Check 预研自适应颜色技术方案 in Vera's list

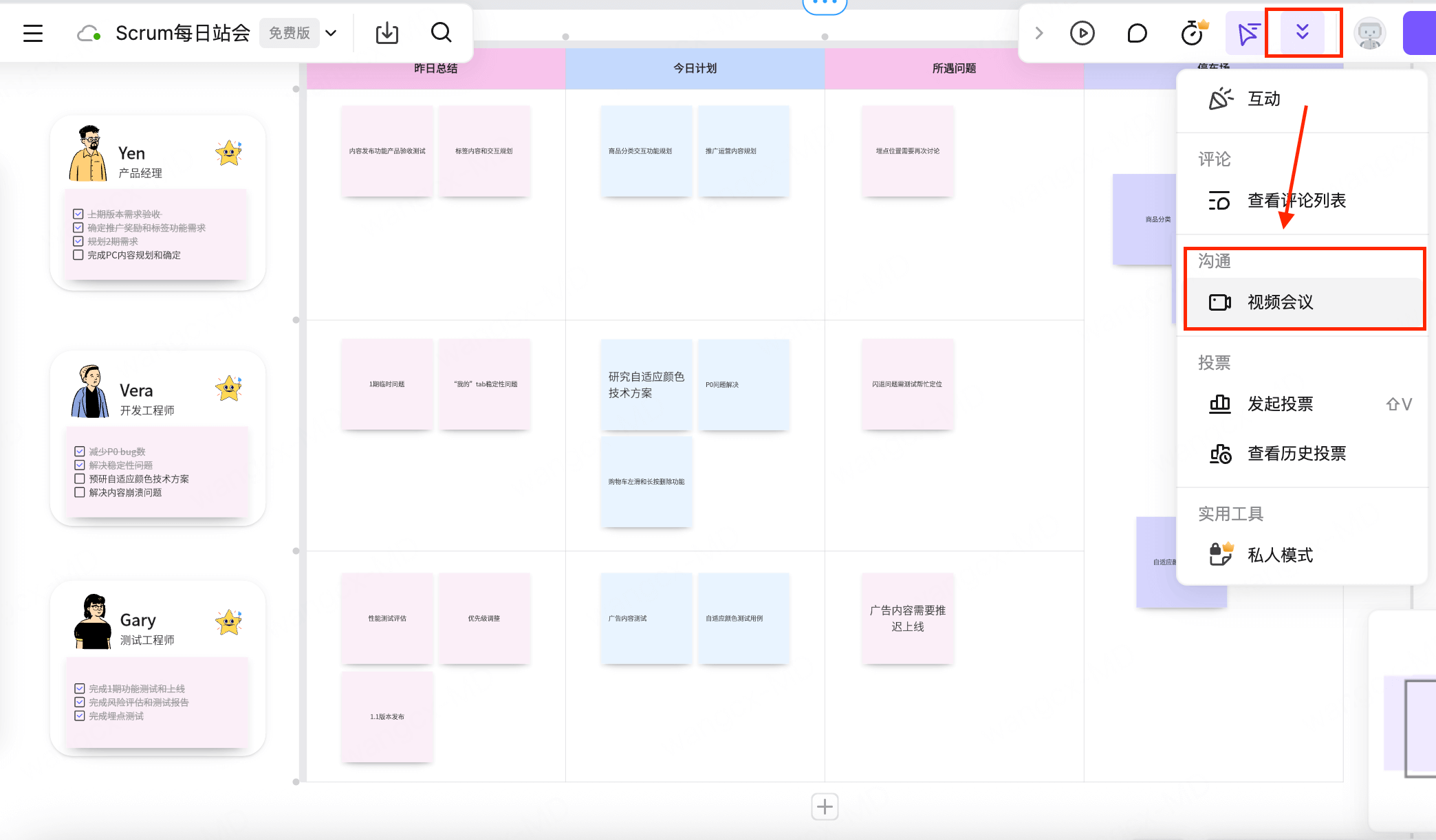click(x=79, y=478)
